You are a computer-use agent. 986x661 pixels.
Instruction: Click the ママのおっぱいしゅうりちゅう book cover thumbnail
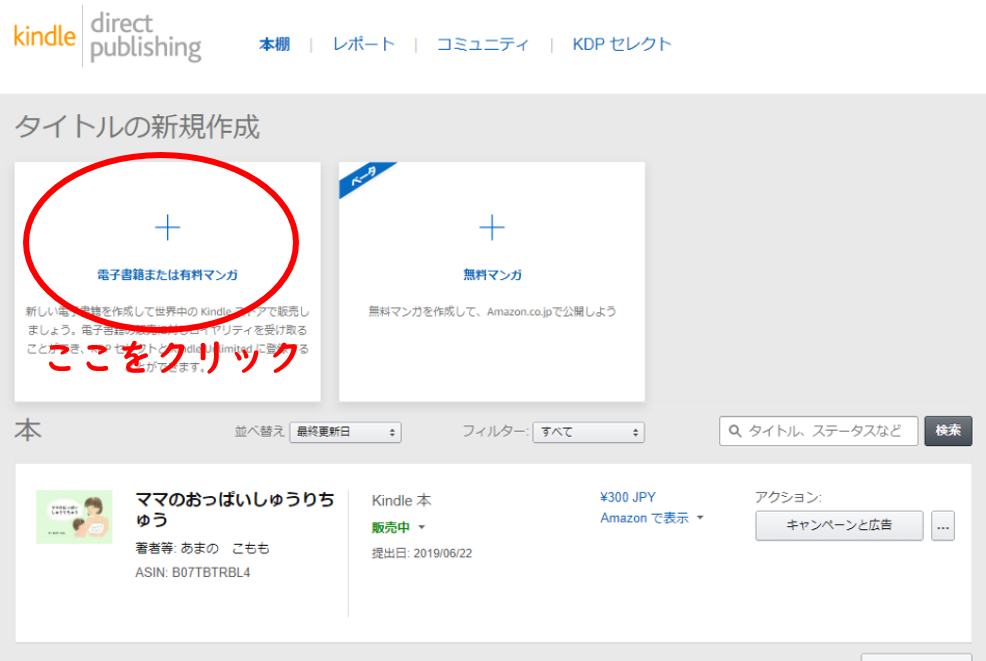(74, 517)
